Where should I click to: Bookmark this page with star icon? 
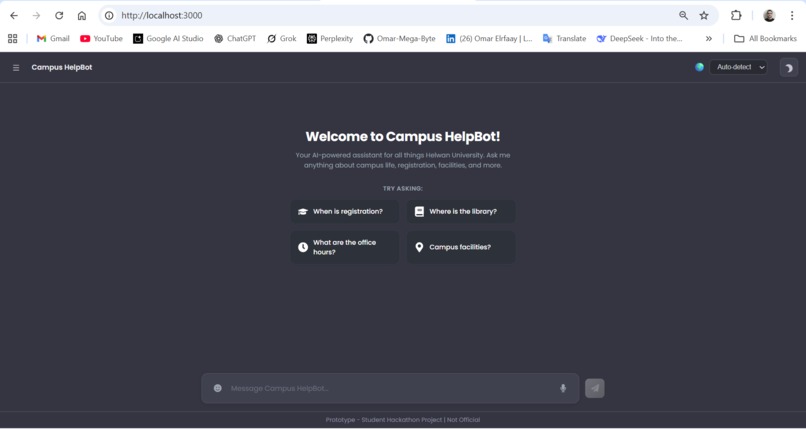[704, 15]
